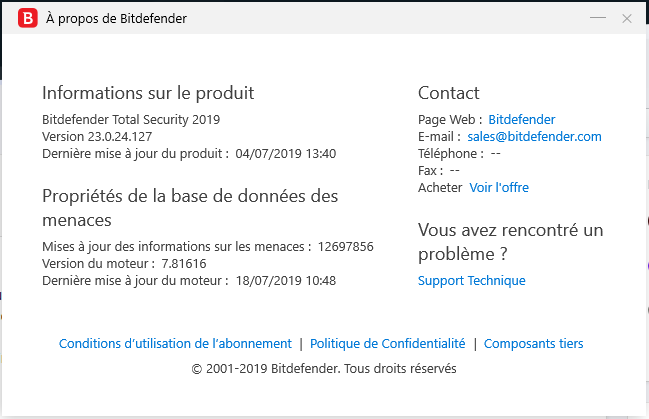Open the Support Technique link
Viewport: 649px width, 419px height.
pos(471,281)
